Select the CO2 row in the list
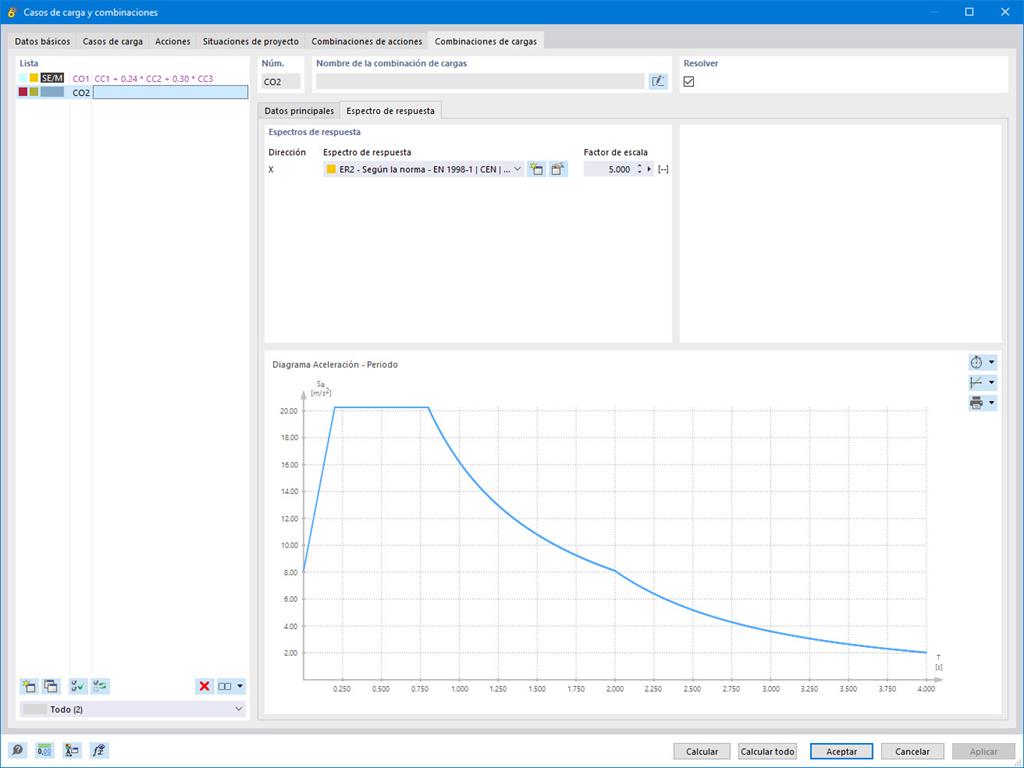The image size is (1024, 768). [x=133, y=93]
